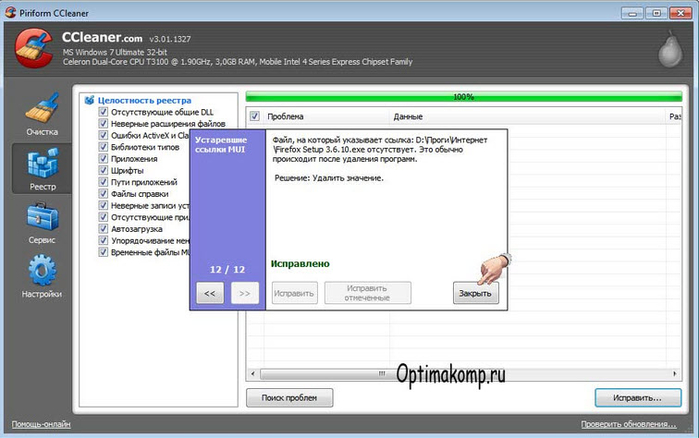Click the CCleaner logo icon
Viewport: 699px width, 438px height.
tap(33, 48)
